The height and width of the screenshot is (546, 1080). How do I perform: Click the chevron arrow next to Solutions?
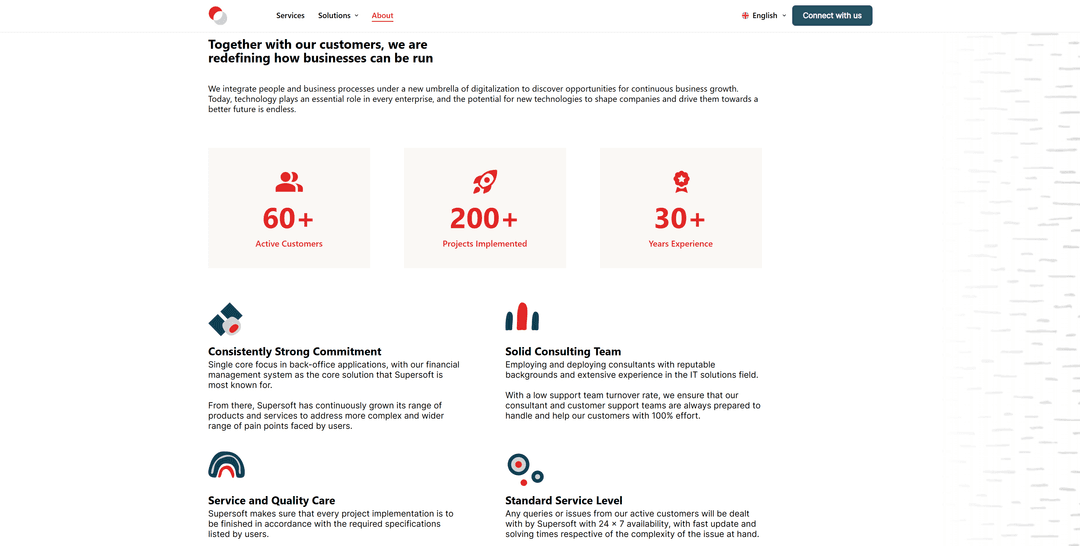pos(357,16)
